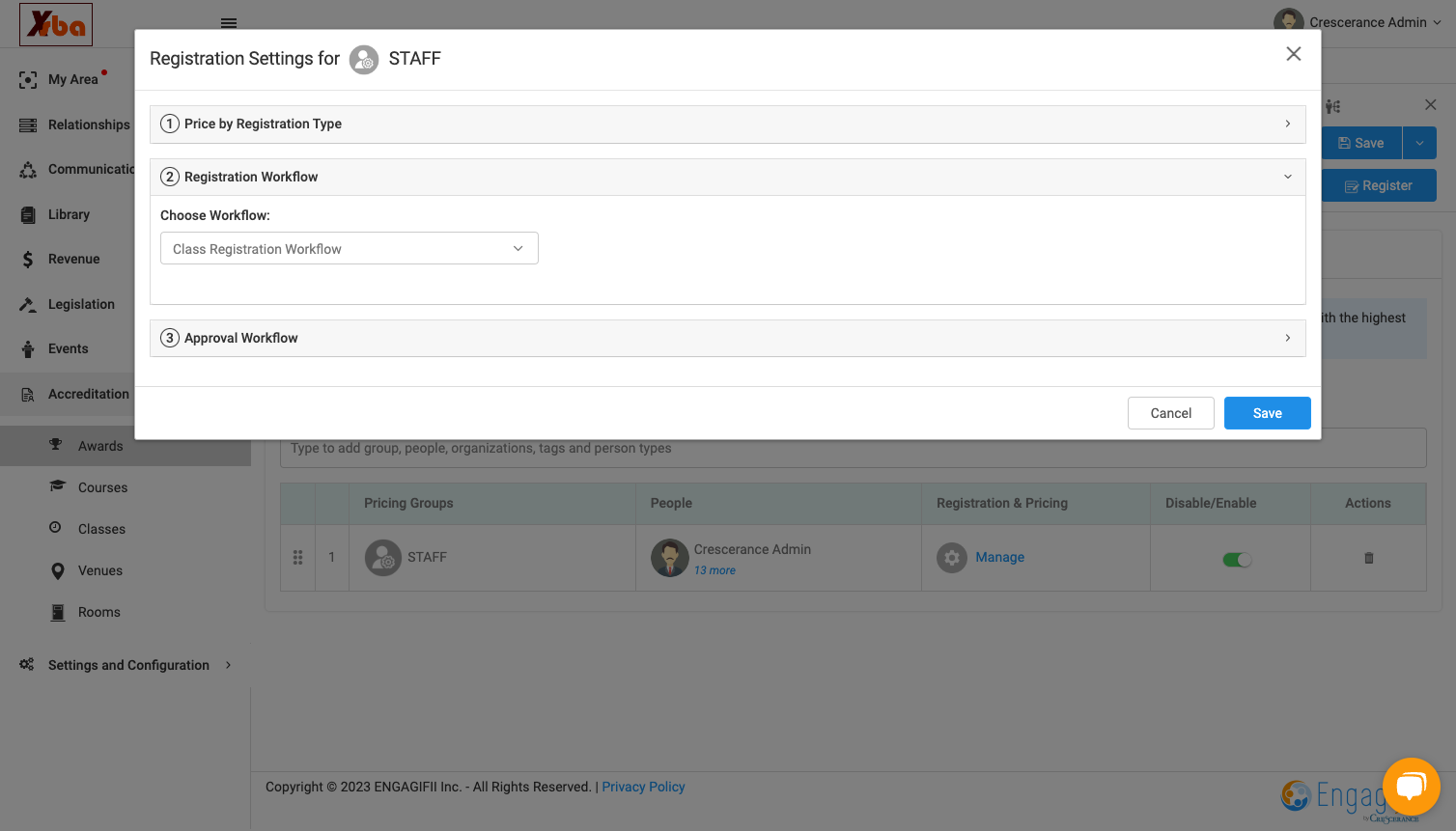Grab the STAFF row drag handle
The width and height of the screenshot is (1456, 831).
297,558
